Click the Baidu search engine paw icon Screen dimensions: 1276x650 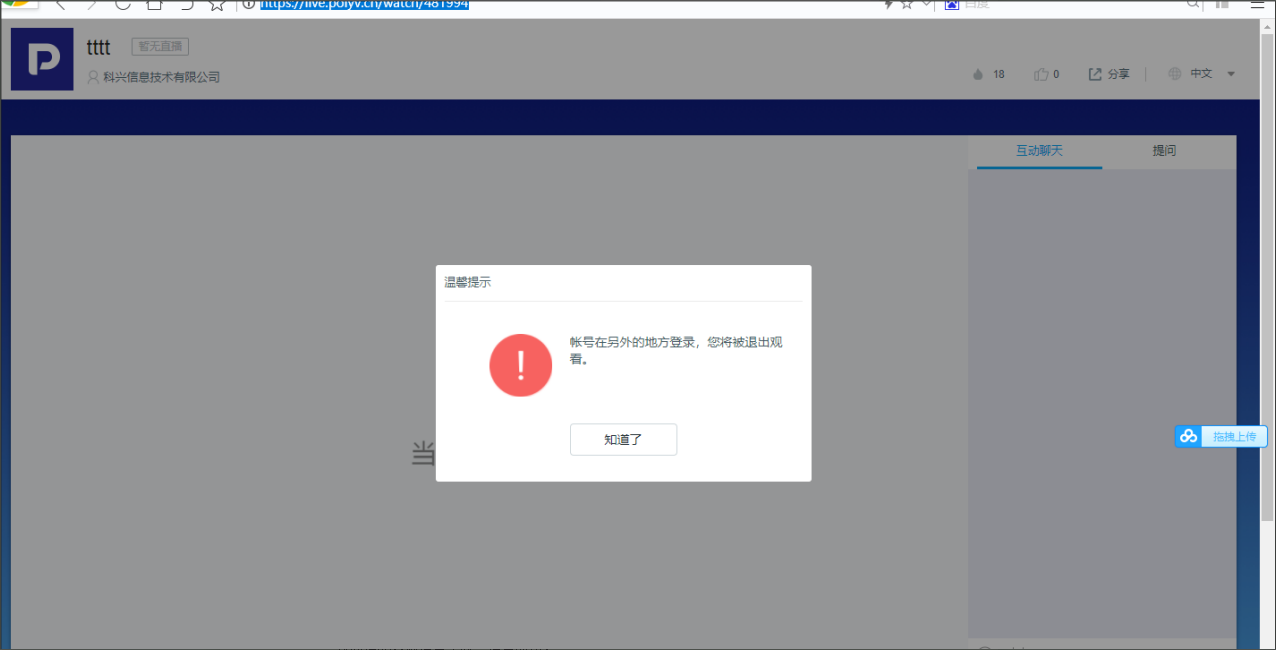point(951,4)
